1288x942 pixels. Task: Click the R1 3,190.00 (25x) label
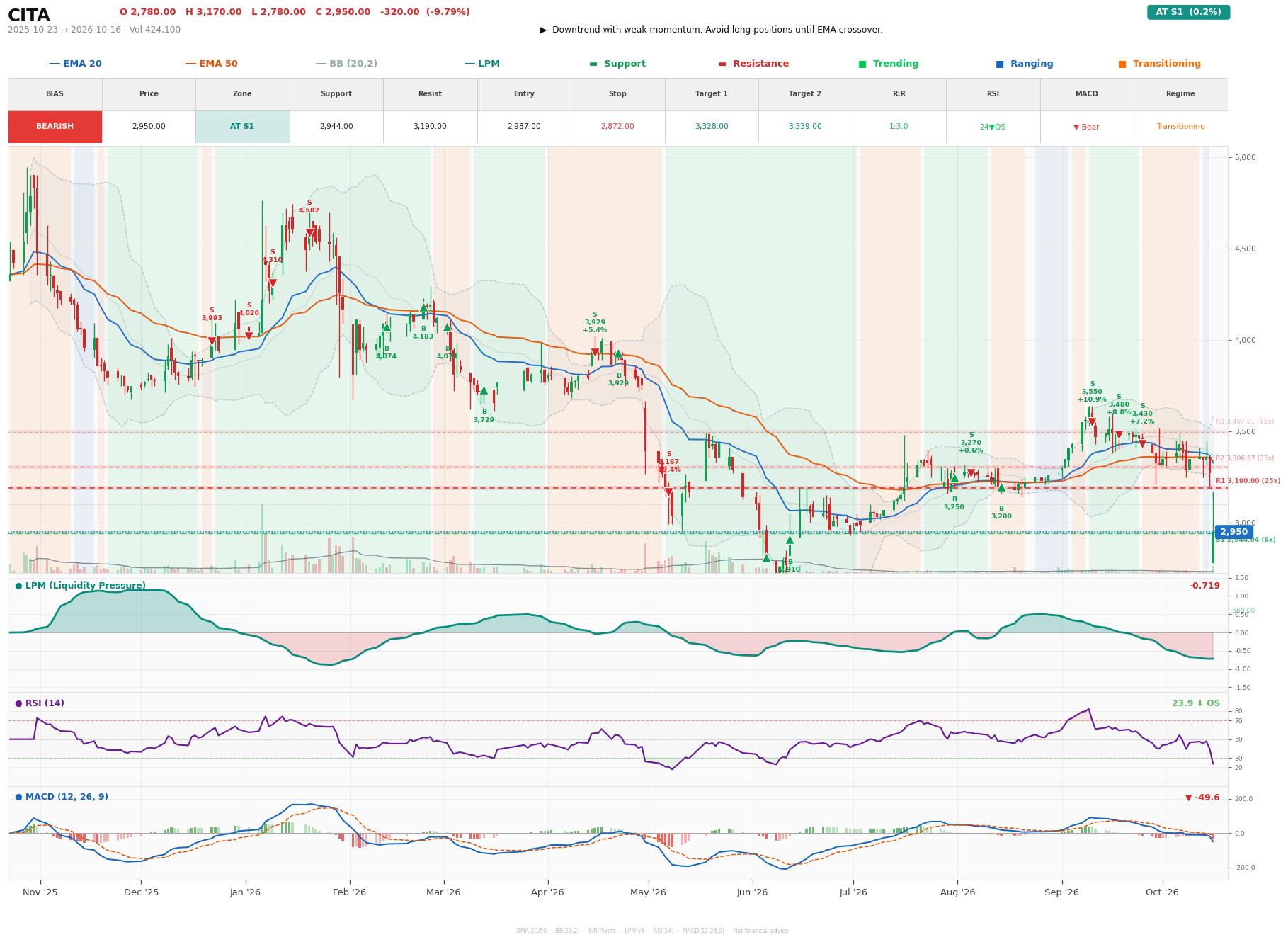(1248, 481)
